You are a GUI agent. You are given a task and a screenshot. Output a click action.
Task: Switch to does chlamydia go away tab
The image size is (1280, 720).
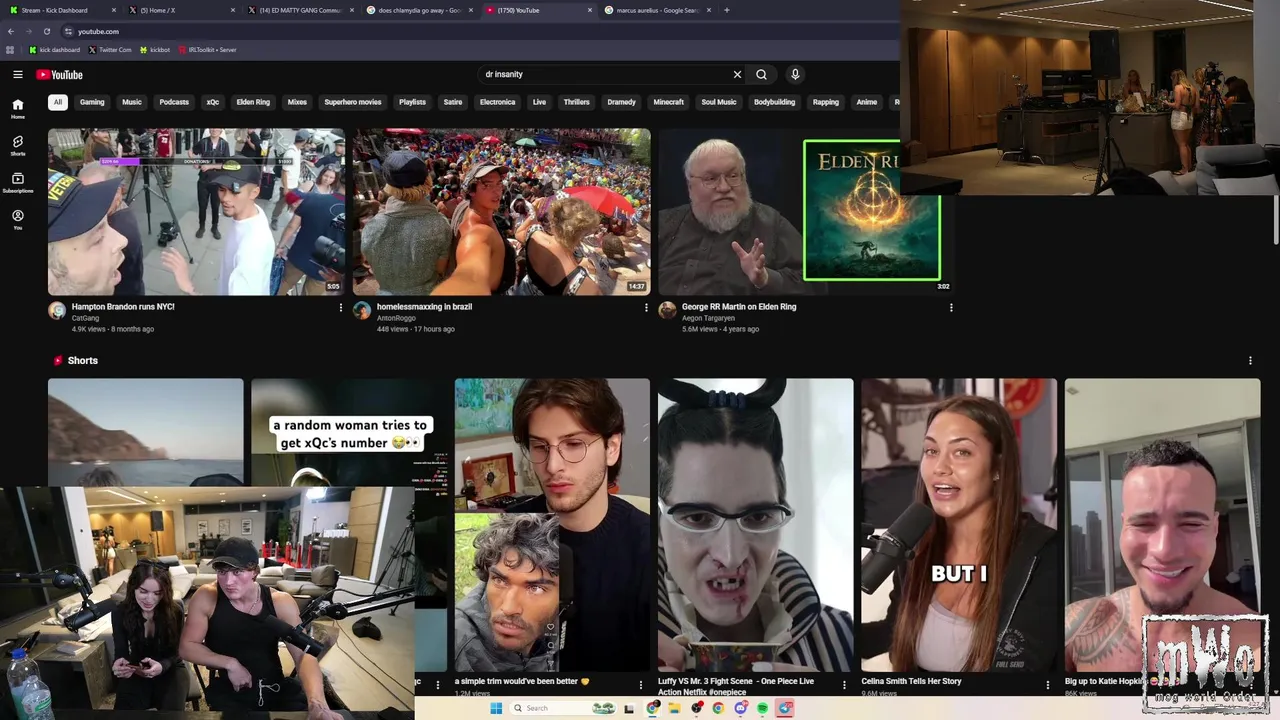422,10
